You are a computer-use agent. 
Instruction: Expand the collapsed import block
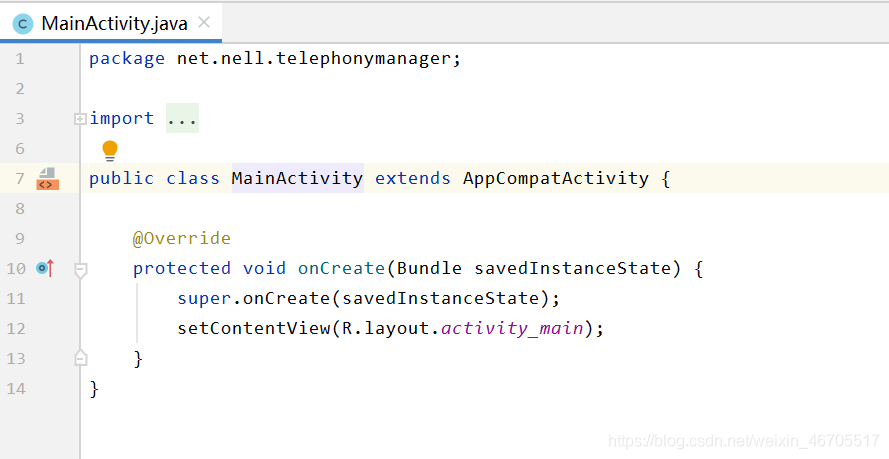[x=80, y=119]
